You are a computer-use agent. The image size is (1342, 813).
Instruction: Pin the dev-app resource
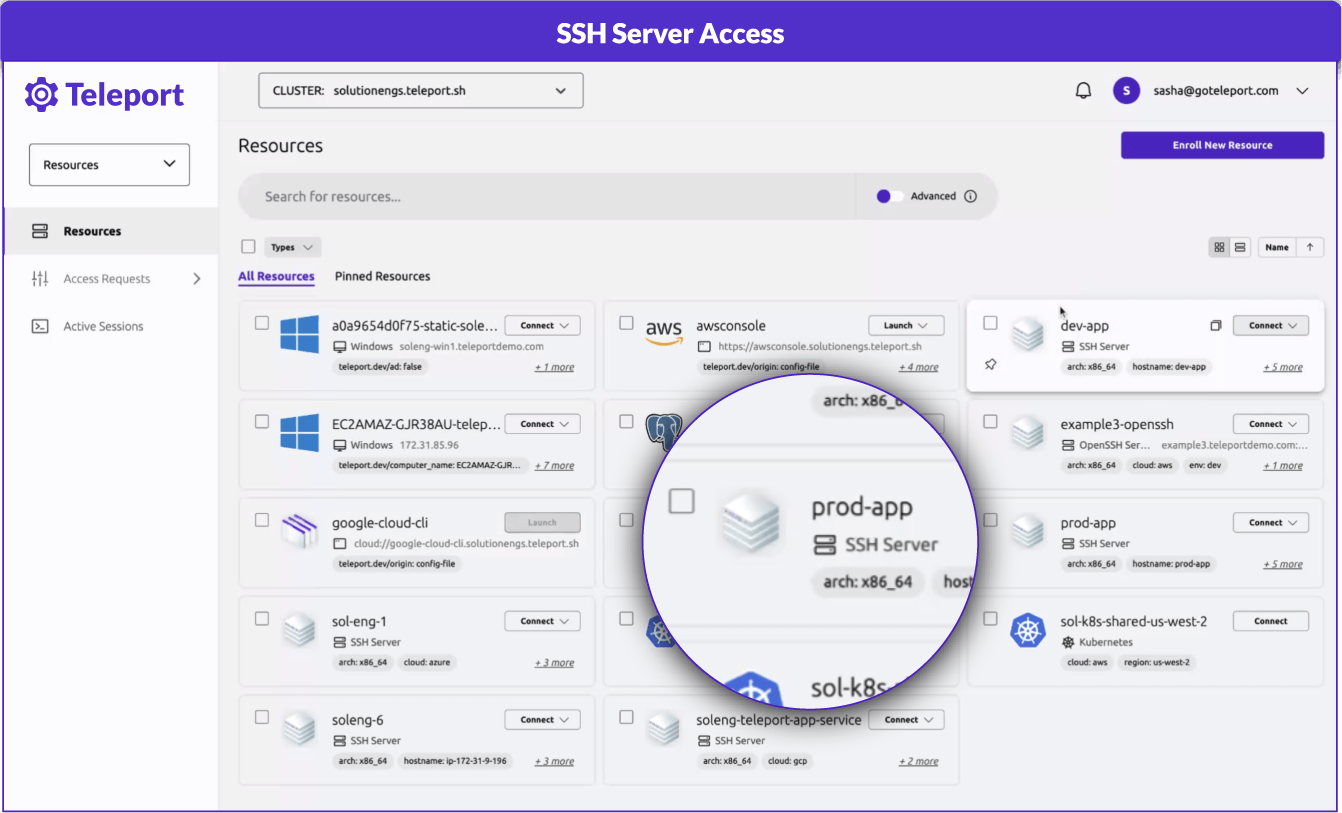click(x=990, y=365)
